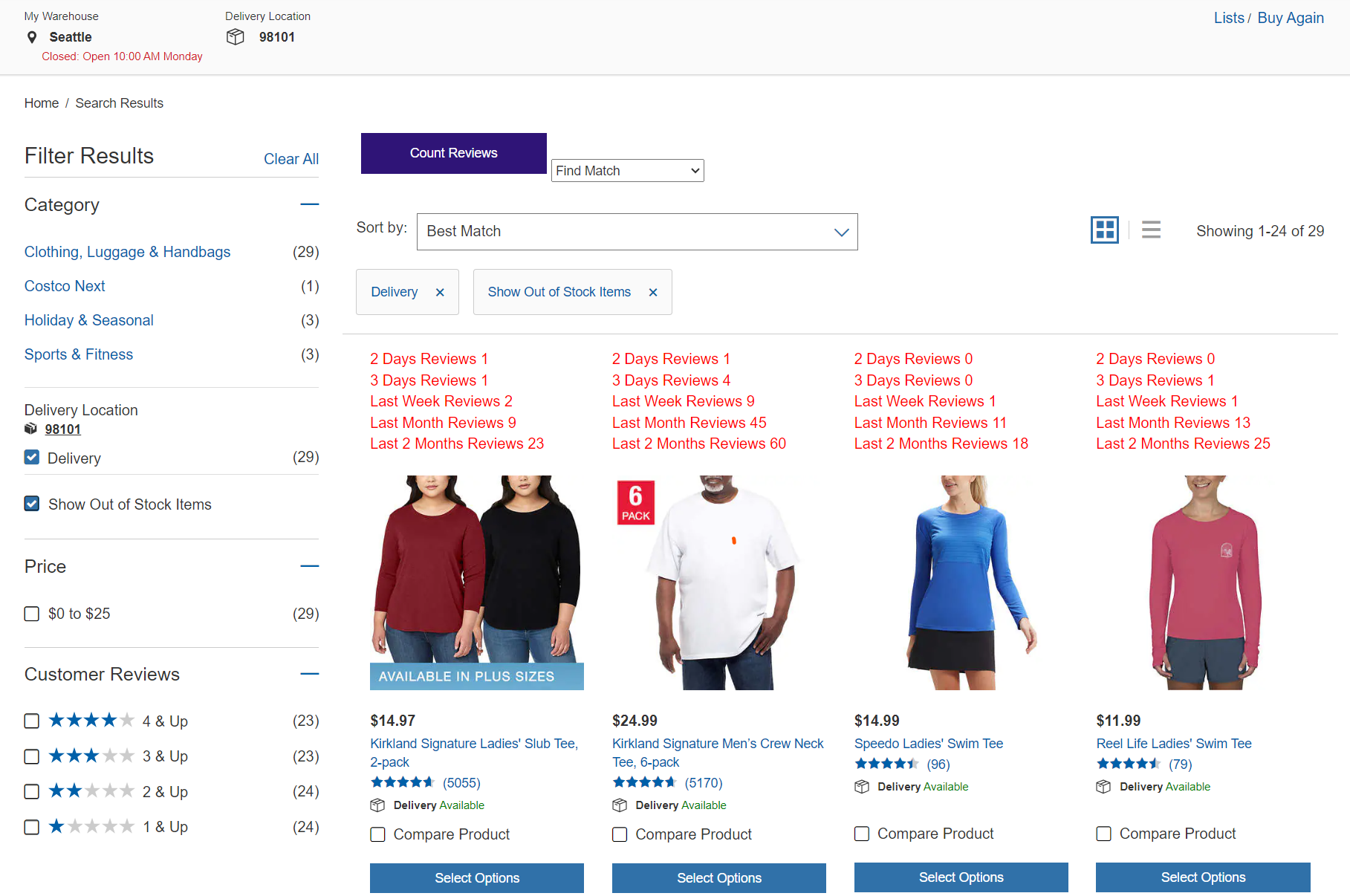Click the warehouse location pin icon
1350x896 pixels.
[32, 37]
